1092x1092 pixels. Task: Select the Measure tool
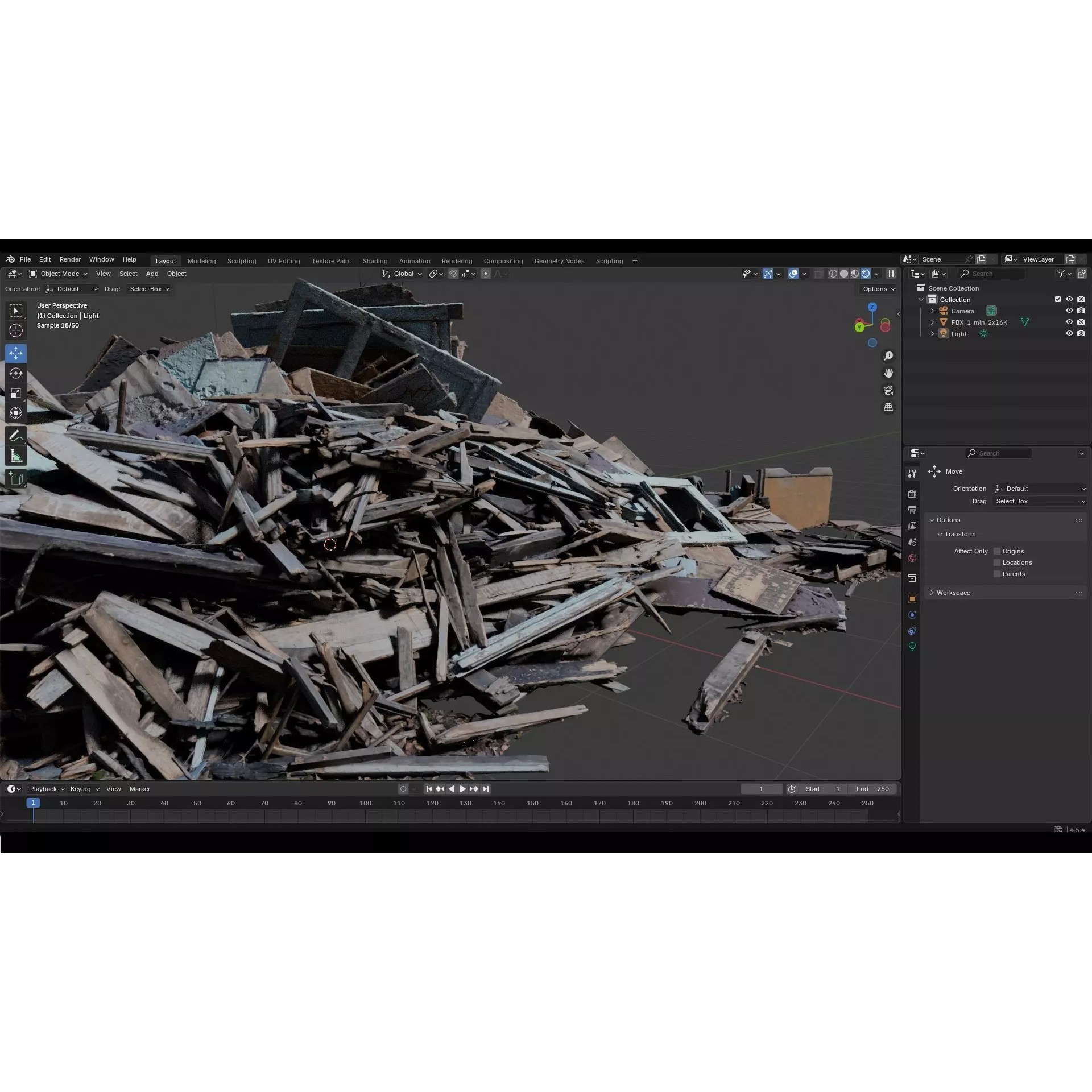point(16,456)
